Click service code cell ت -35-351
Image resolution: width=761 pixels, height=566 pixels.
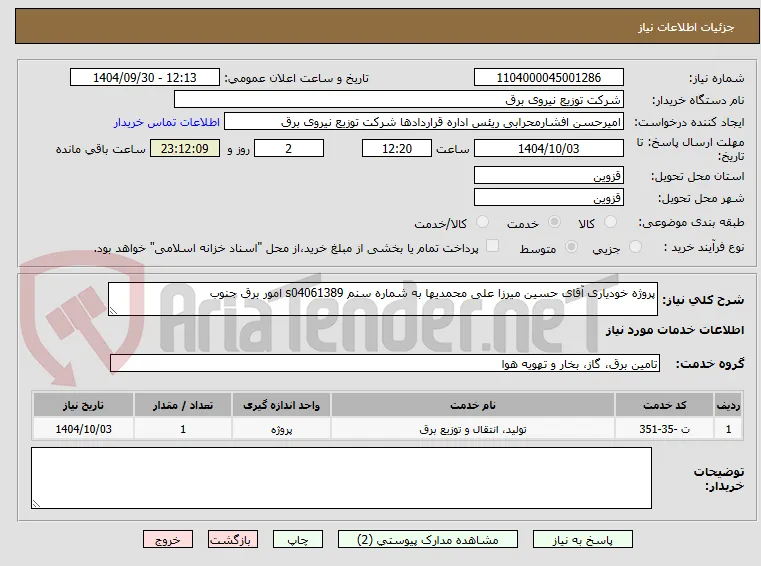tap(664, 430)
